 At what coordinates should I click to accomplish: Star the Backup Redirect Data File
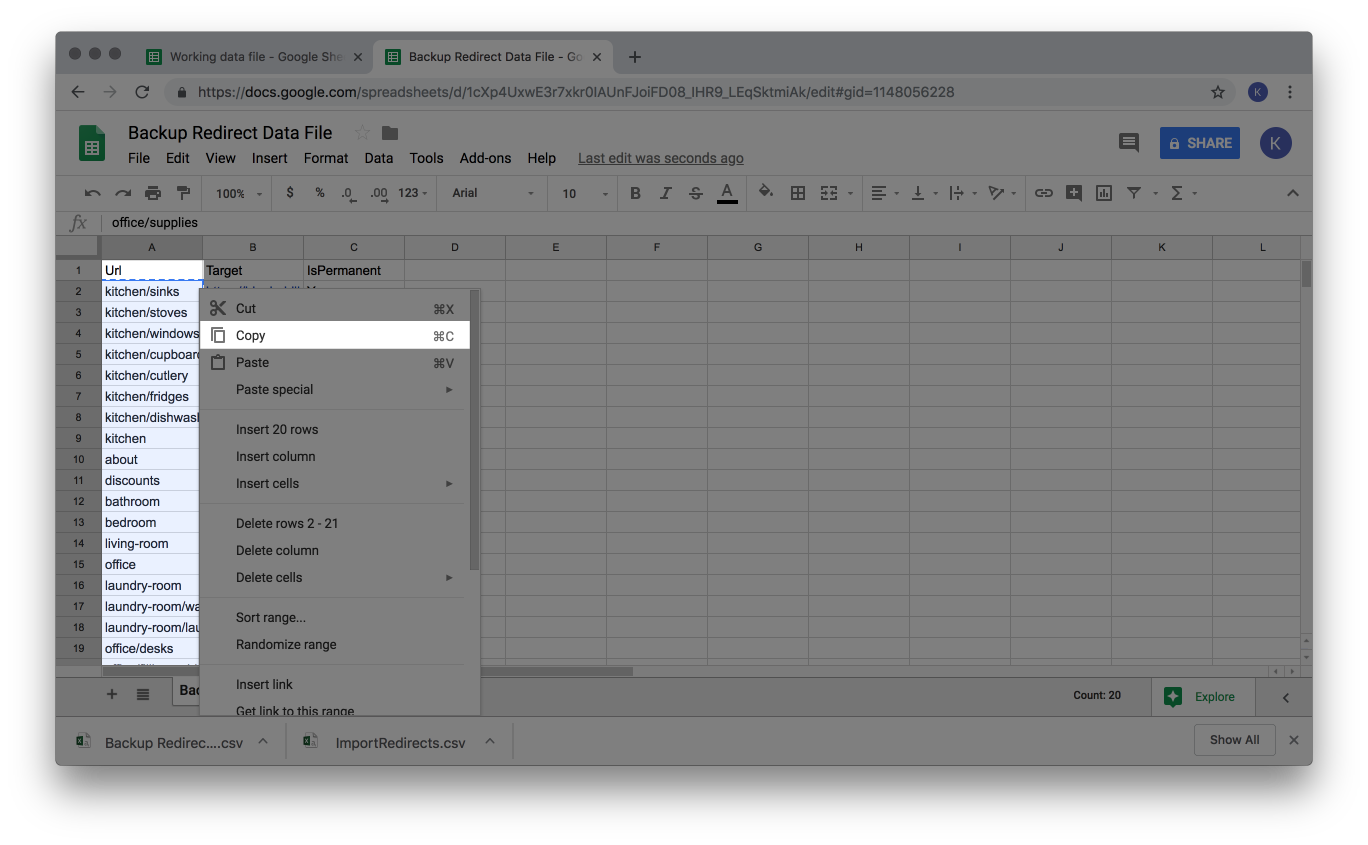pos(362,133)
